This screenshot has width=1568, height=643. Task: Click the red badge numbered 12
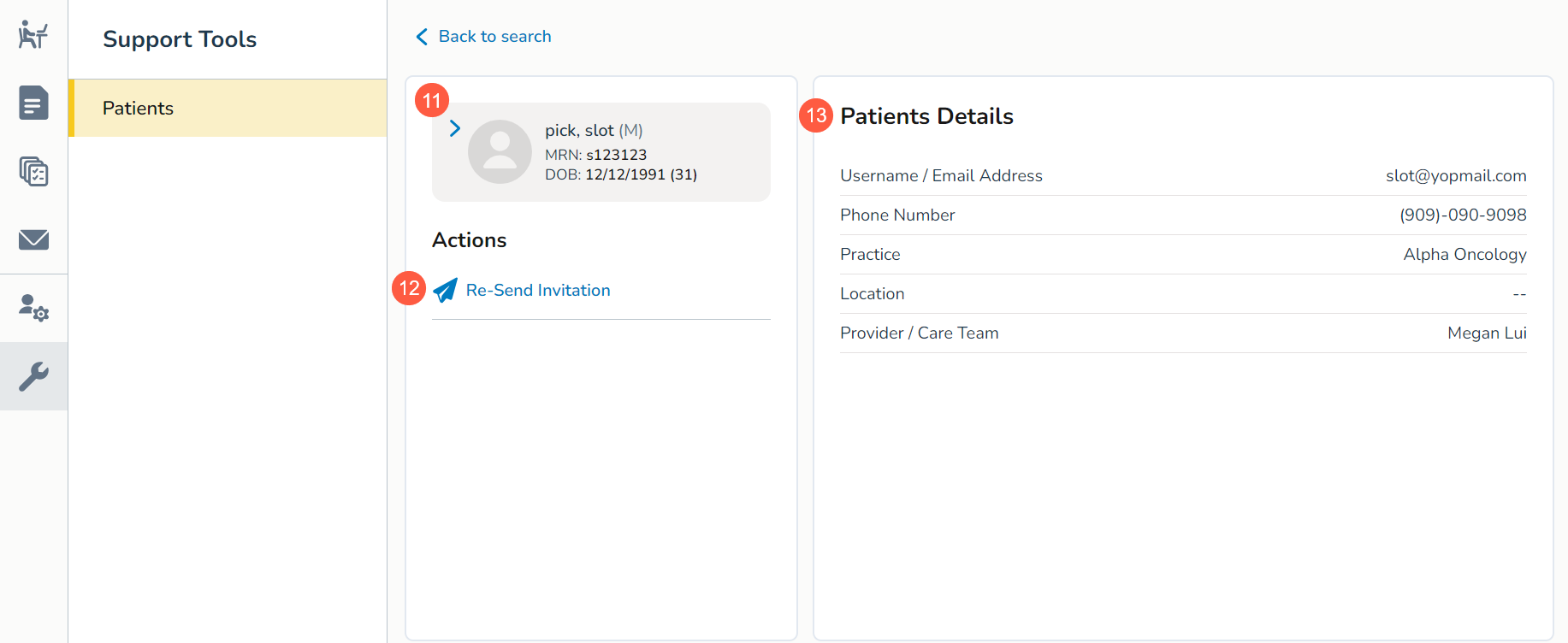pyautogui.click(x=409, y=288)
